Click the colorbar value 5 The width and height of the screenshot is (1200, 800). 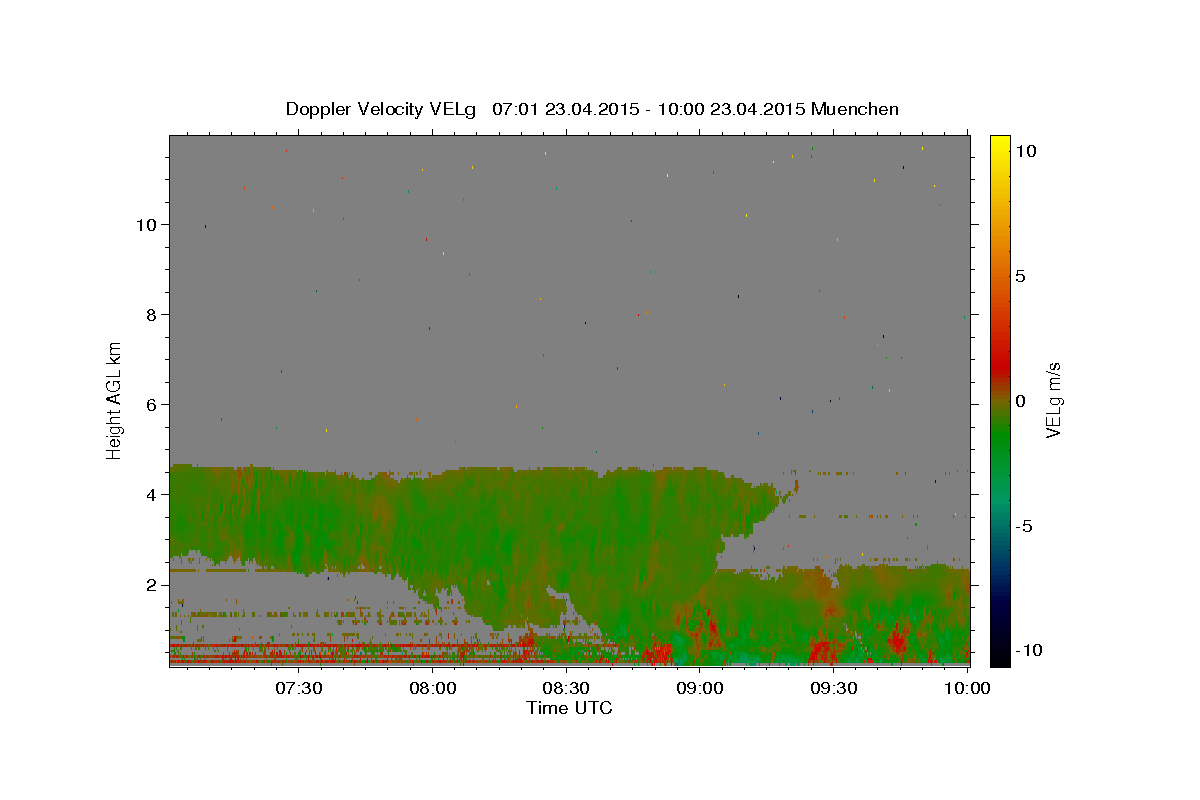point(1020,276)
